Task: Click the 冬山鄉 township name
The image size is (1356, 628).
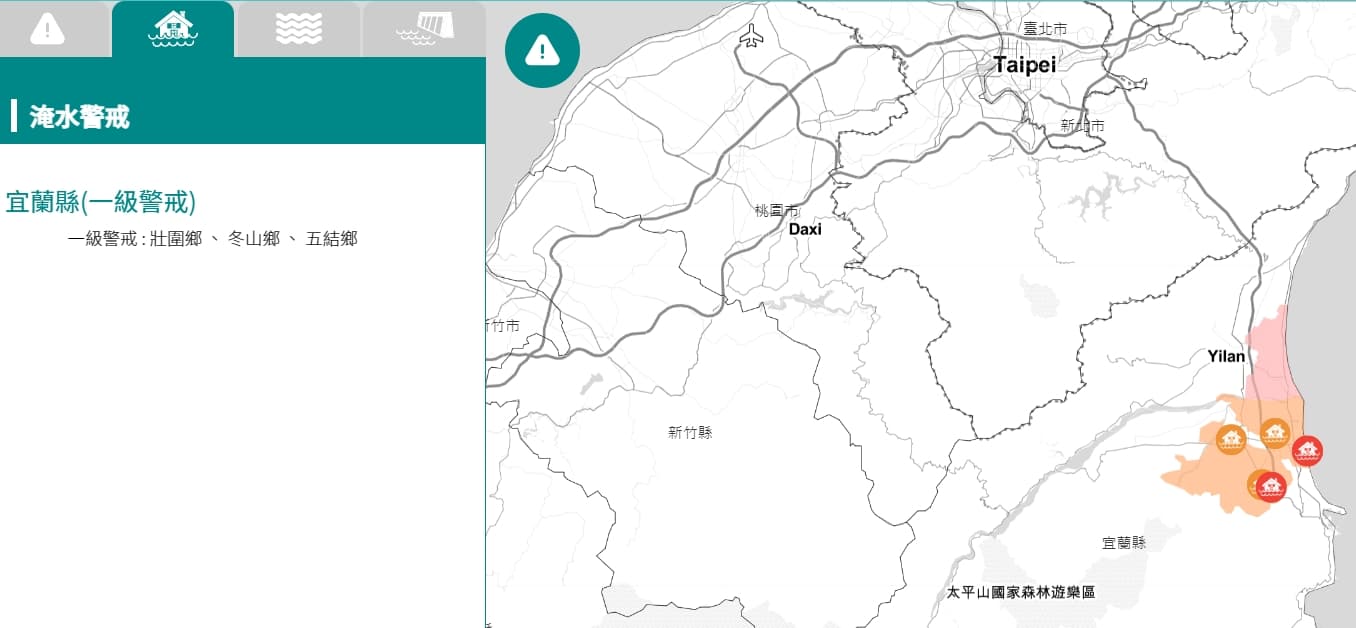Action: coord(254,239)
